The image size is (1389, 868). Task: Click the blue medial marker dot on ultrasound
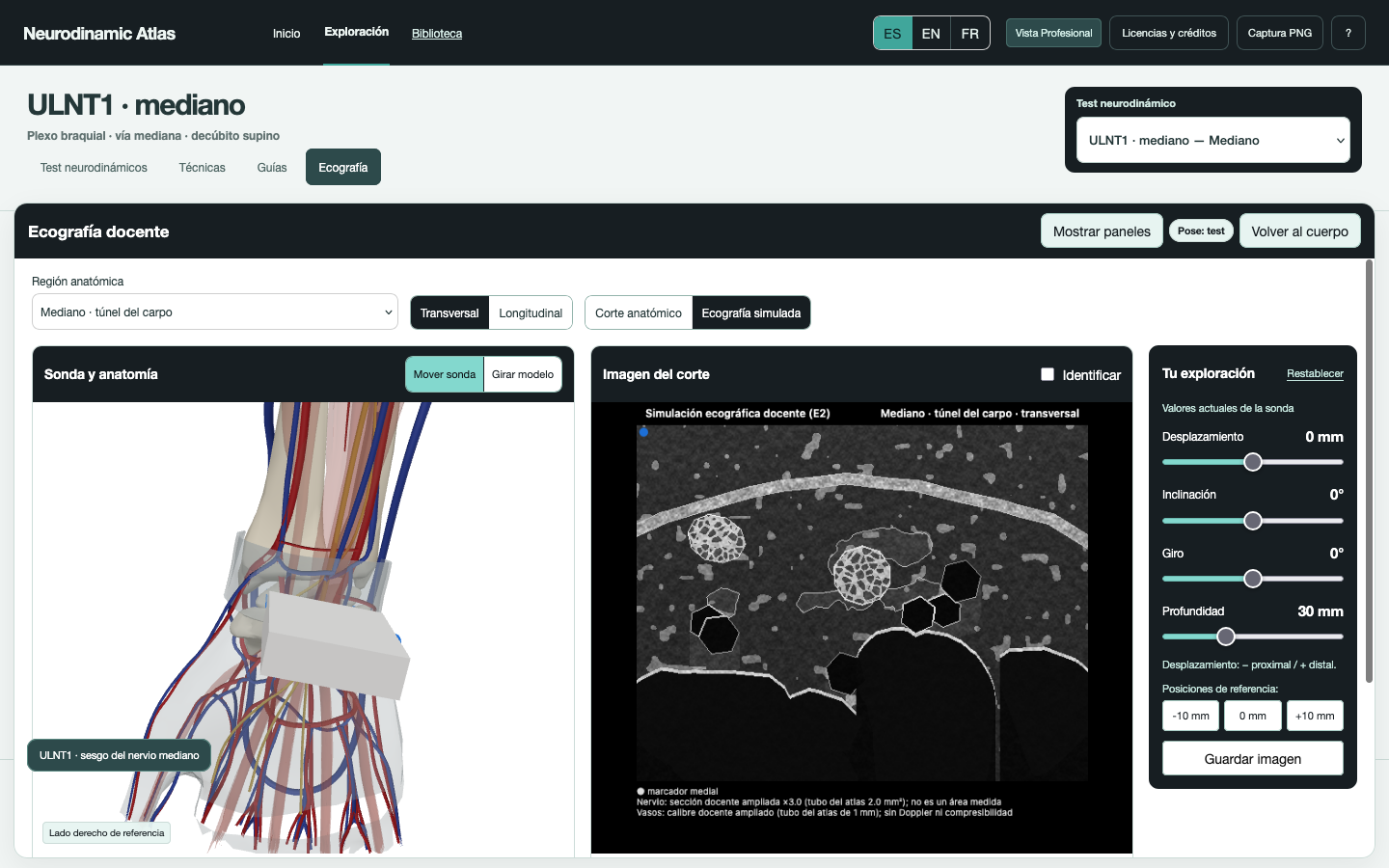pyautogui.click(x=643, y=432)
